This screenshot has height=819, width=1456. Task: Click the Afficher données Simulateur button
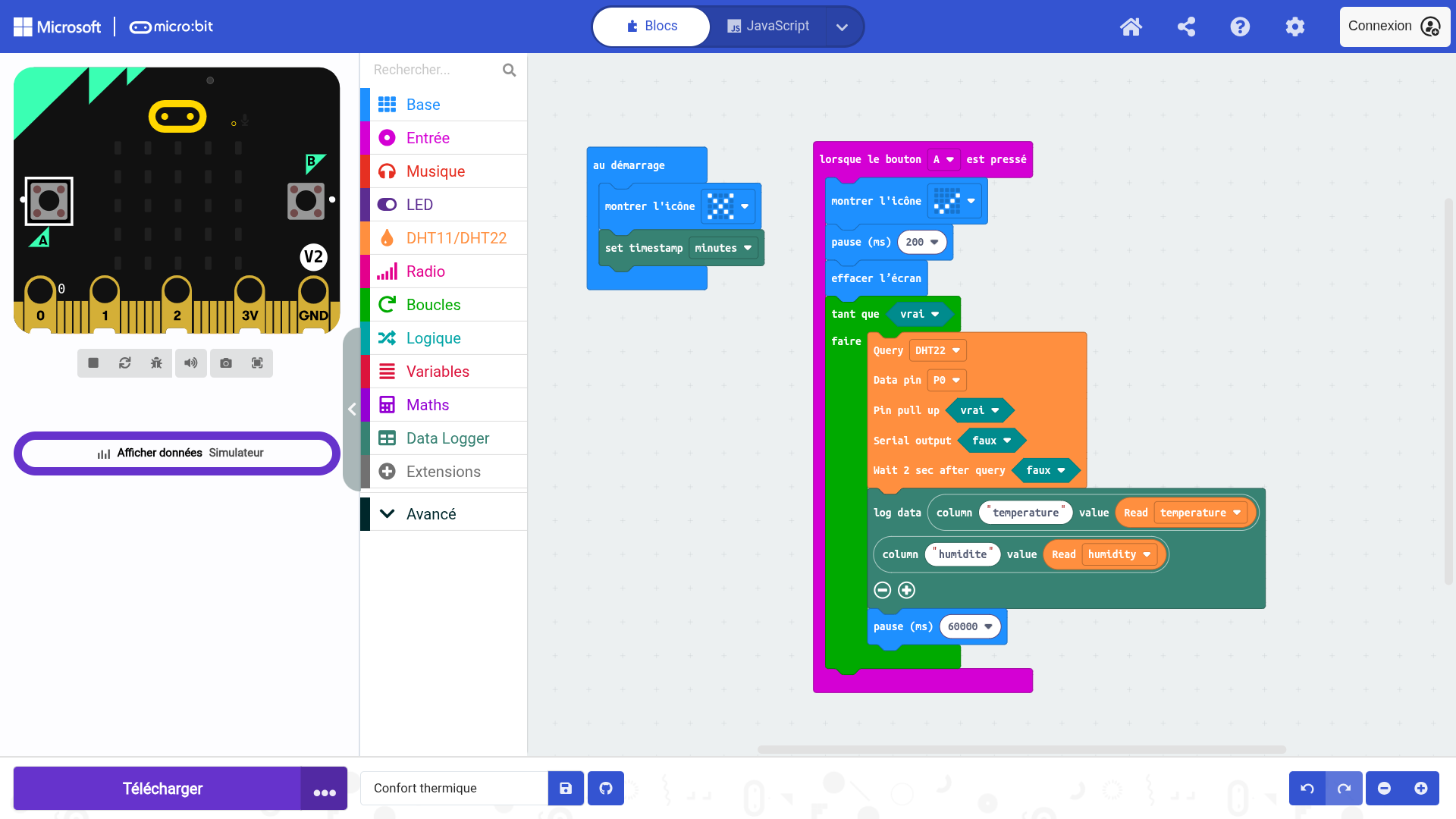tap(177, 453)
